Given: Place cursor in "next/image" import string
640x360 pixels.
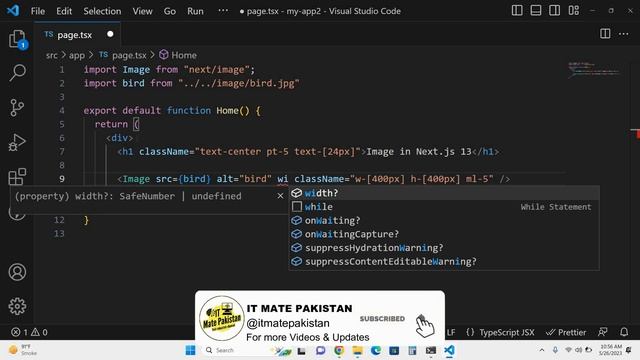Looking at the screenshot, I should [216, 69].
